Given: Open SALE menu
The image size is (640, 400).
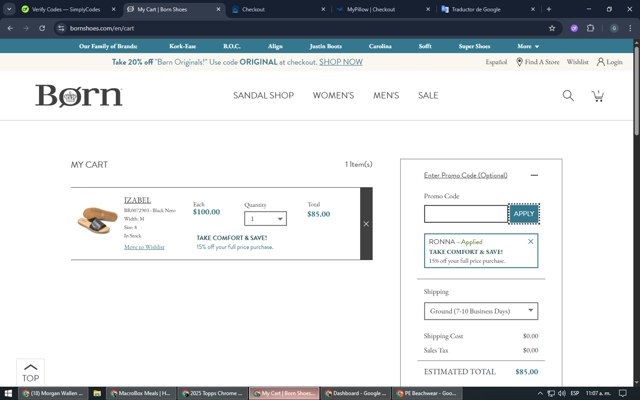Looking at the screenshot, I should pyautogui.click(x=428, y=96).
